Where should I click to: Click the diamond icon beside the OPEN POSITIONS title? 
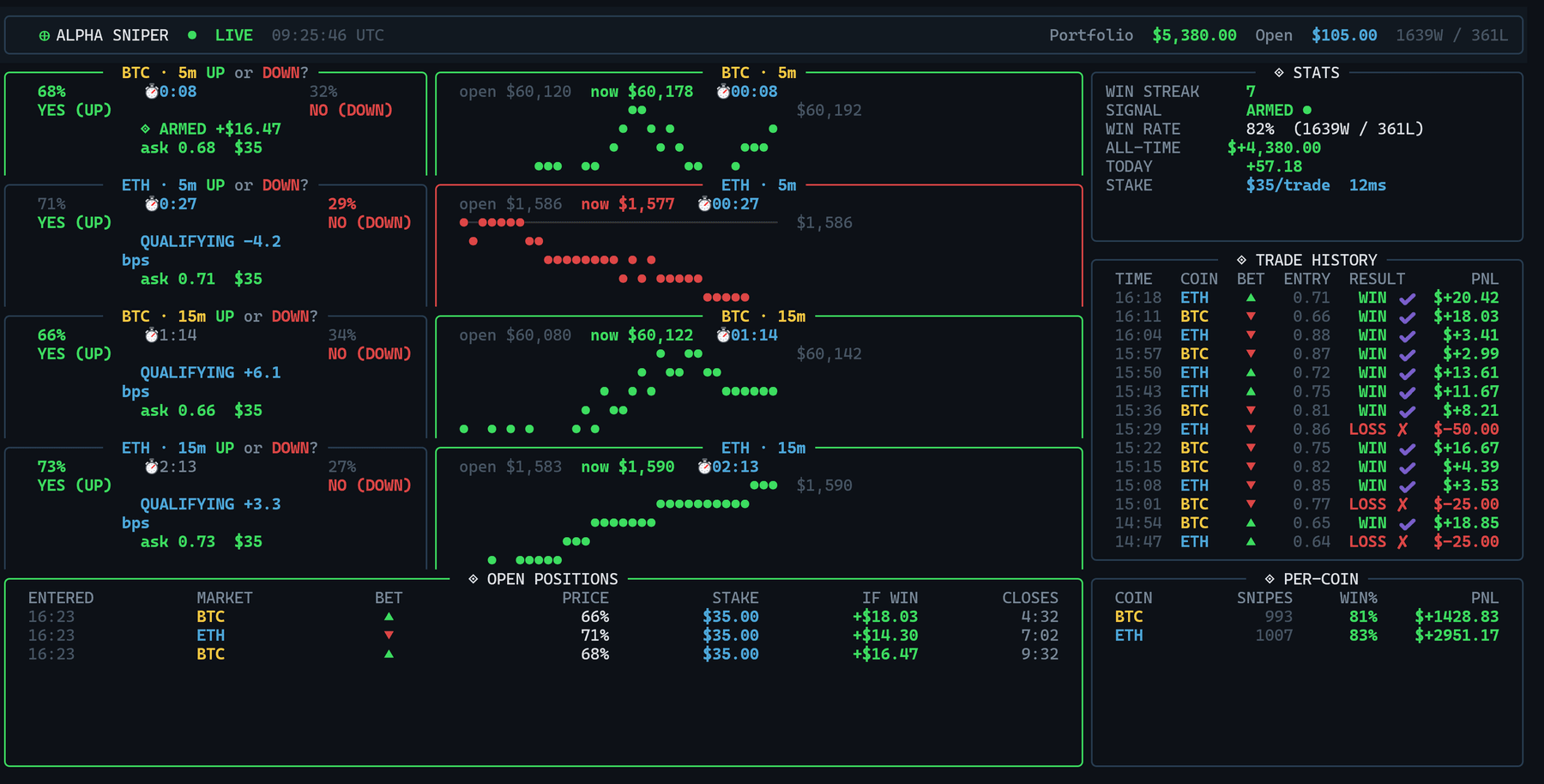click(x=473, y=579)
